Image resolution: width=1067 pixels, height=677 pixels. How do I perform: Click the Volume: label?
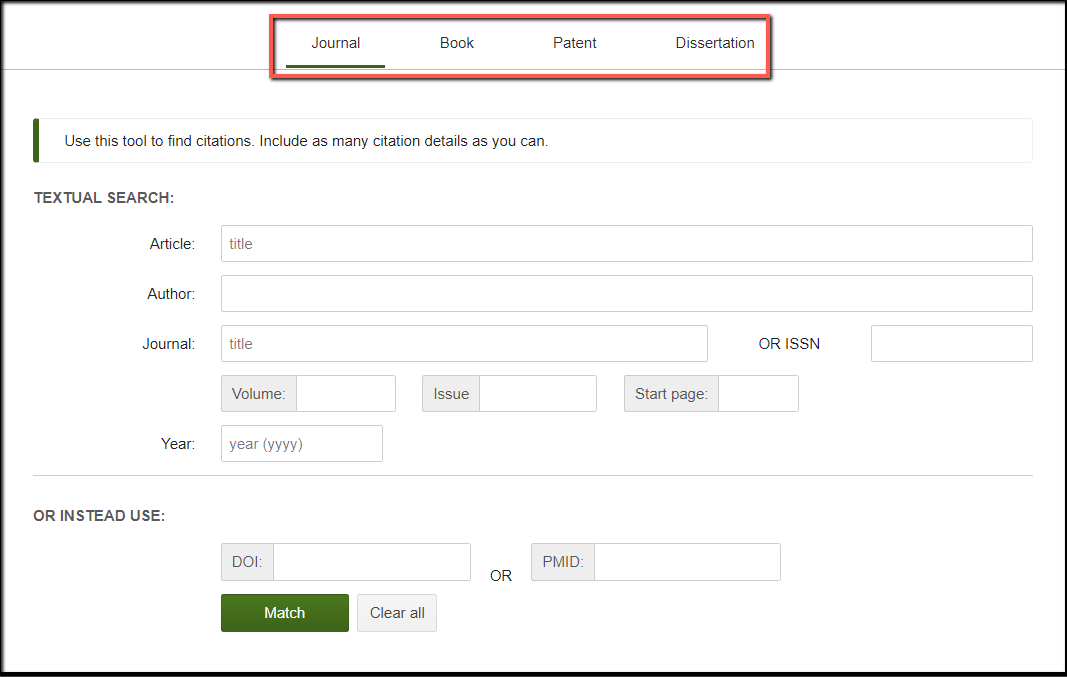pyautogui.click(x=259, y=393)
